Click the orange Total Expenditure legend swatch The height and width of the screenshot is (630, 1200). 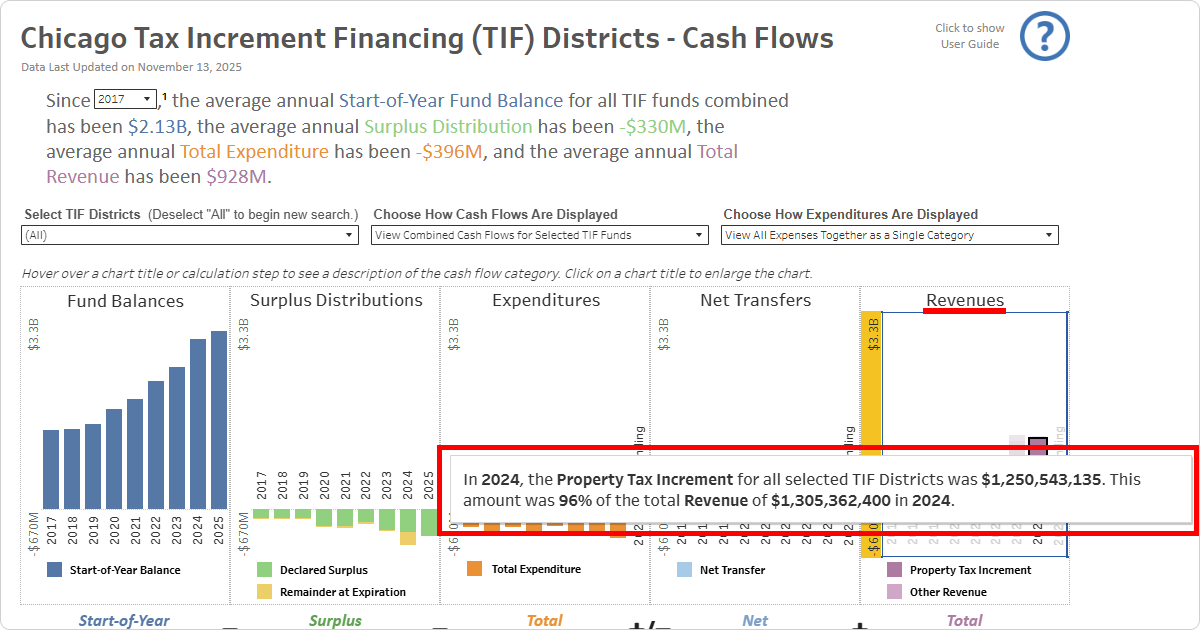point(474,570)
